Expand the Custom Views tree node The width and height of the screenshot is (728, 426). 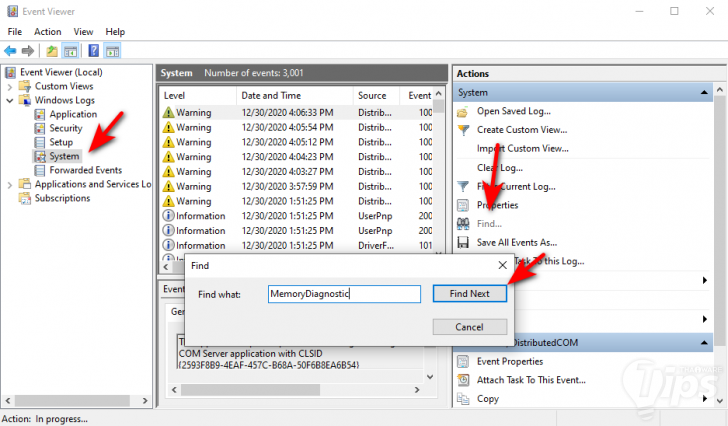pos(9,87)
